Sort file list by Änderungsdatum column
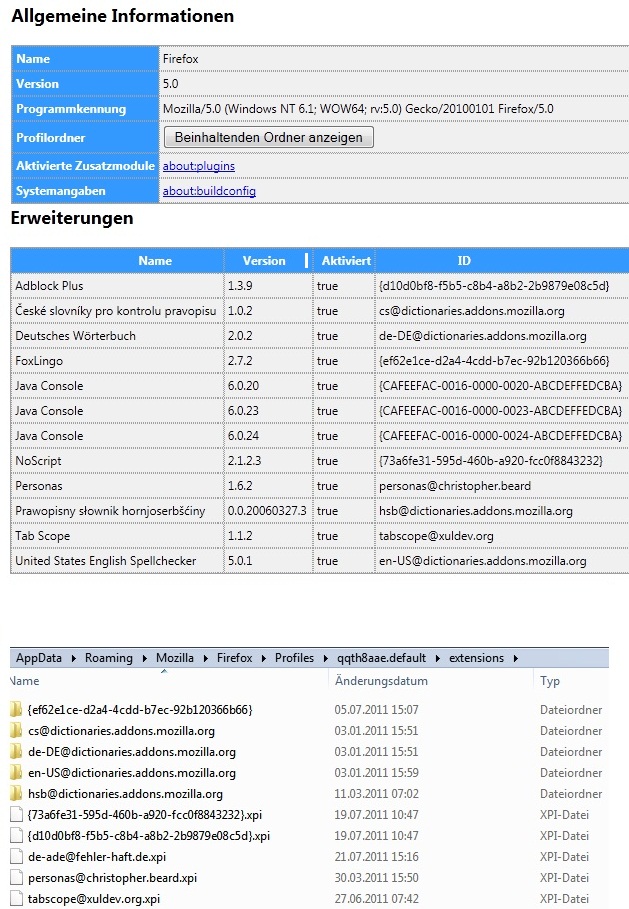 pyautogui.click(x=381, y=681)
